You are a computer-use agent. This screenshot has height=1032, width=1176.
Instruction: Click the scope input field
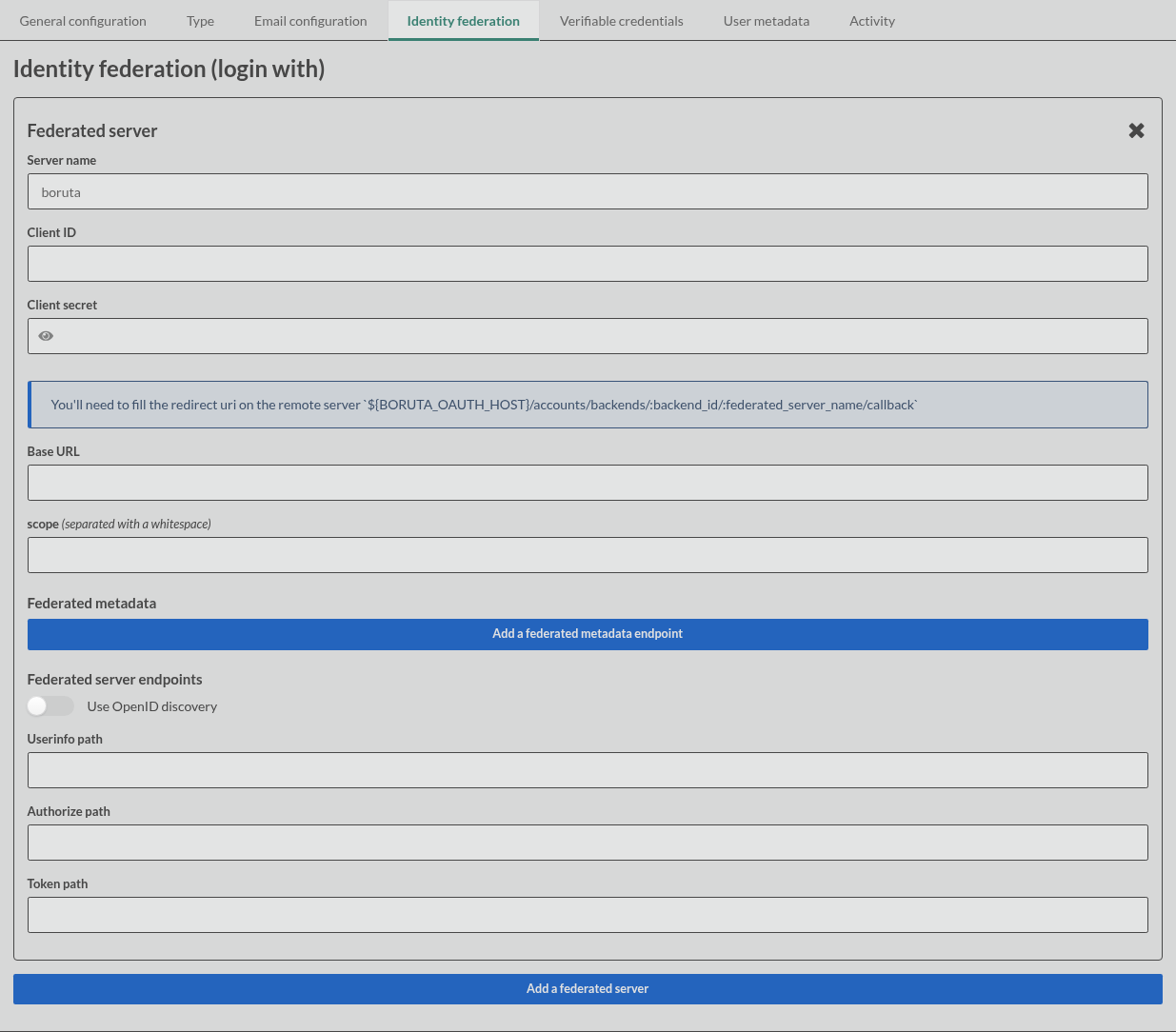coord(588,555)
